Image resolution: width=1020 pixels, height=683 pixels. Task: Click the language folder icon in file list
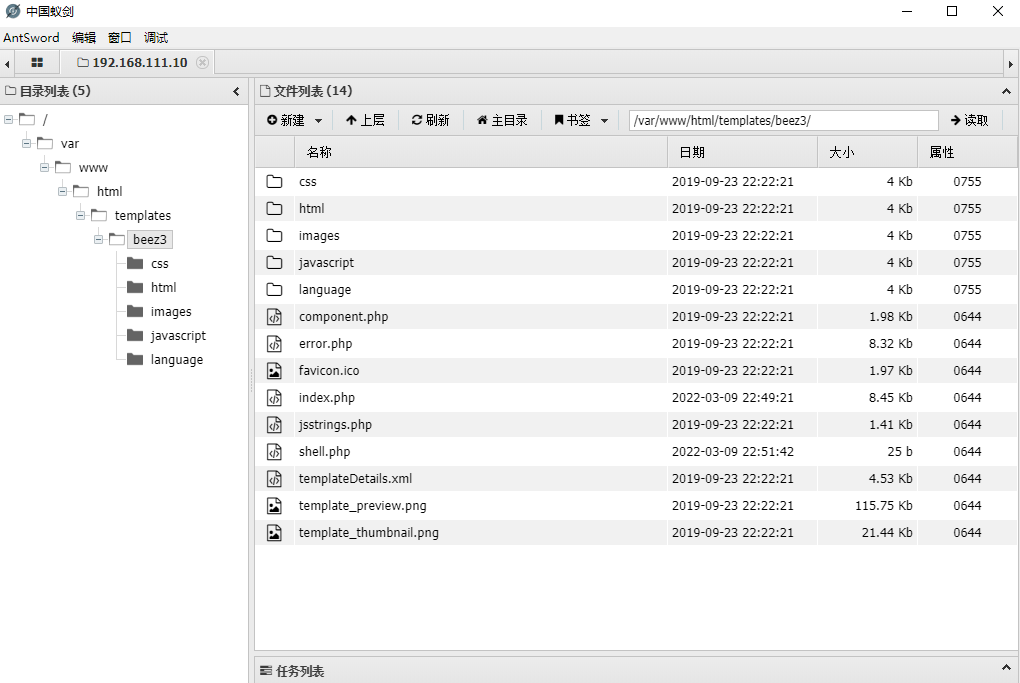[275, 289]
